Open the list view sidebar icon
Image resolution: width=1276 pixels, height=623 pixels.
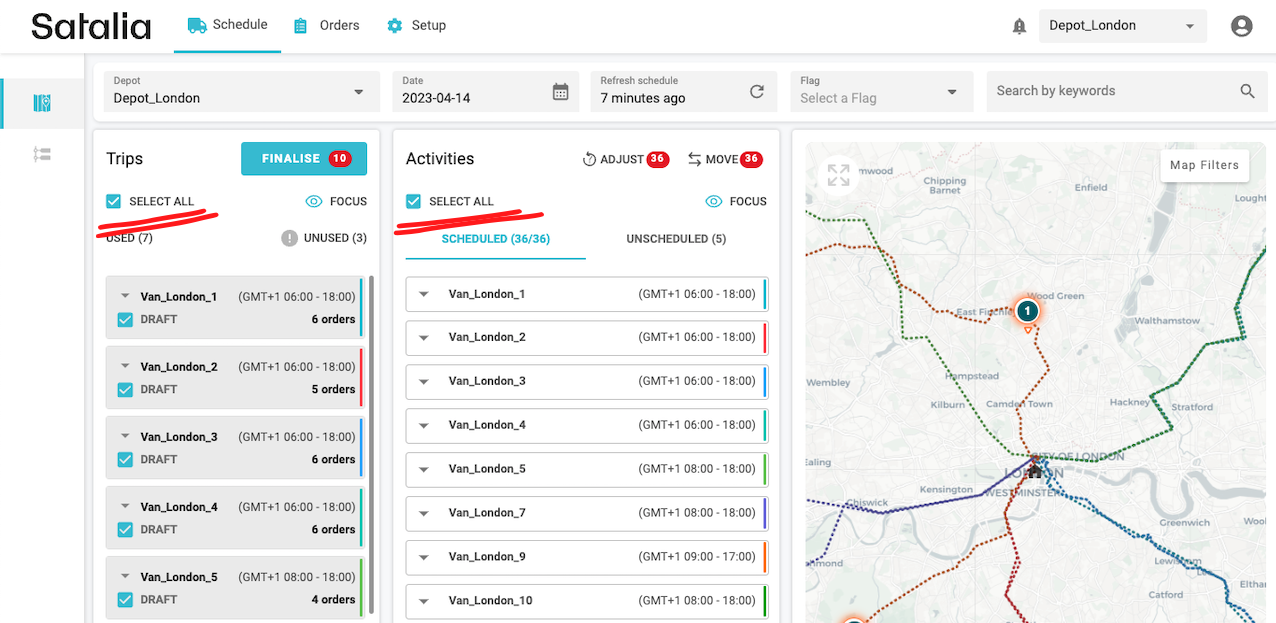pos(42,154)
